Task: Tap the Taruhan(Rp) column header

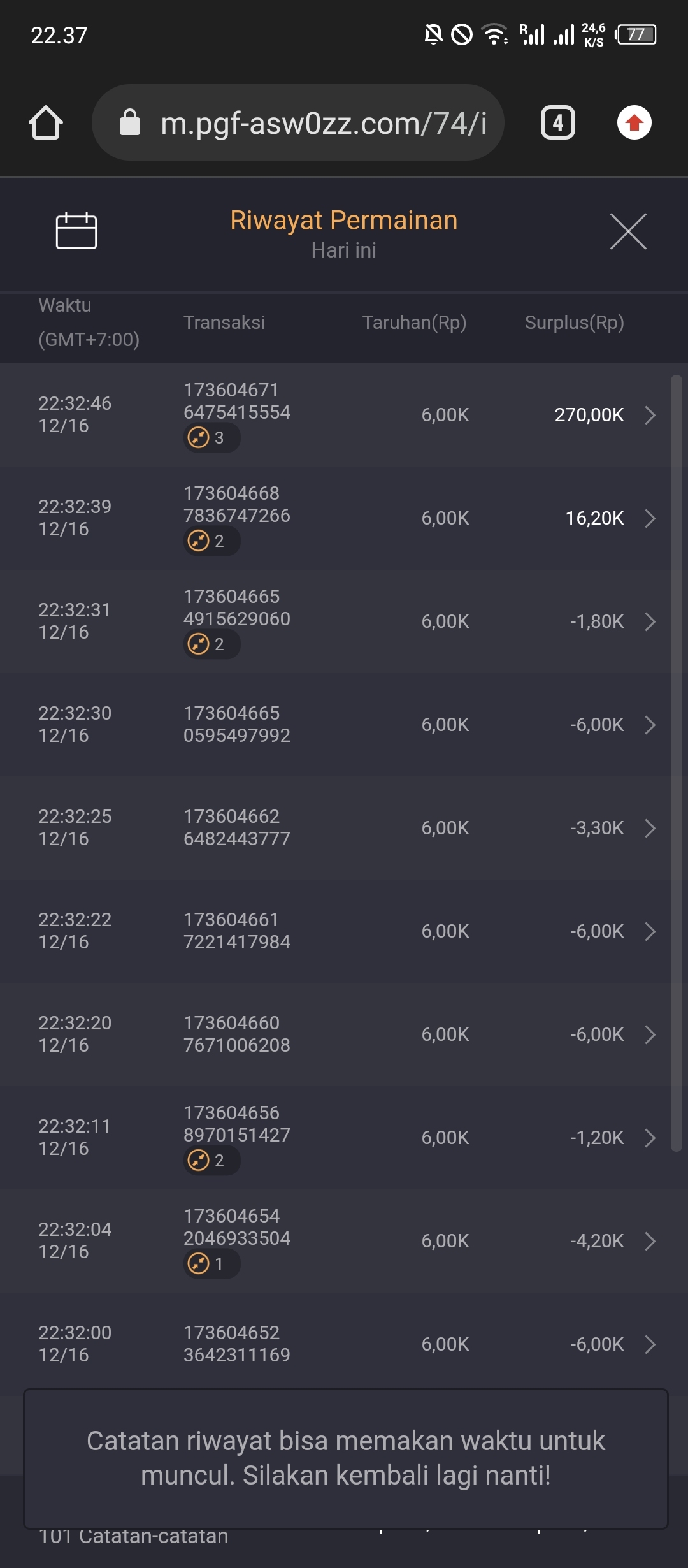Action: pyautogui.click(x=414, y=323)
